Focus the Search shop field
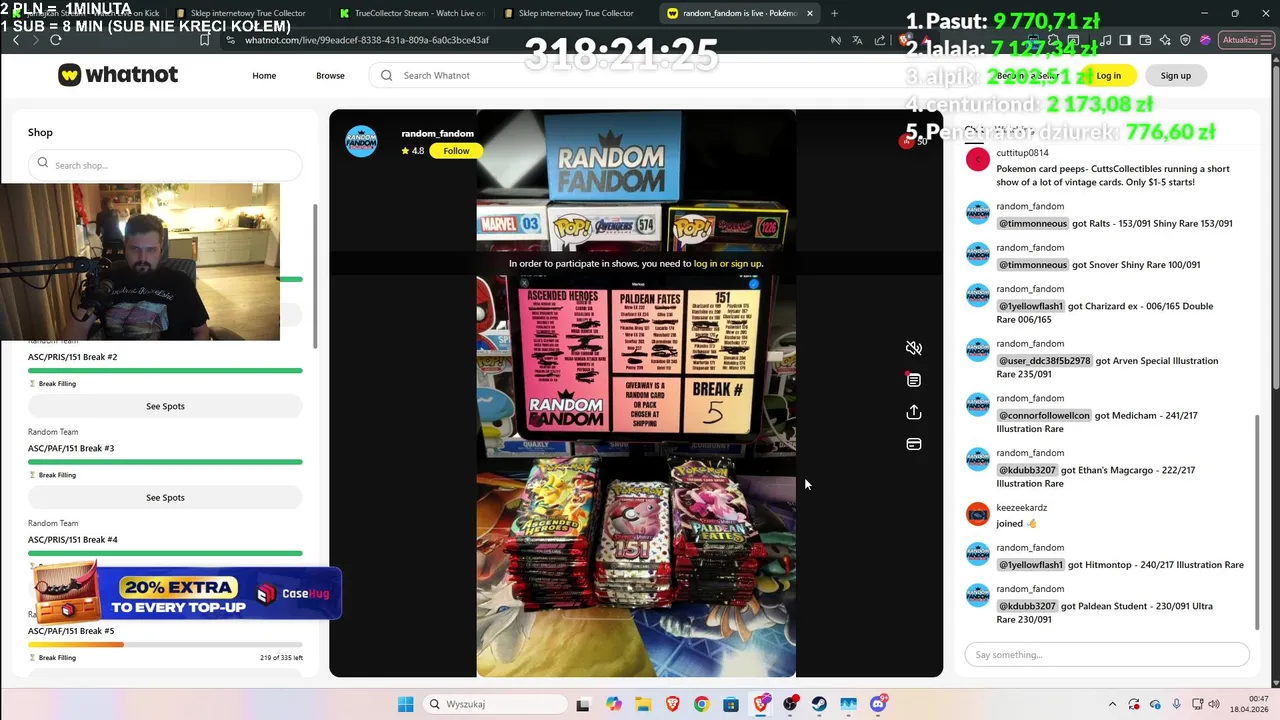 click(x=165, y=165)
